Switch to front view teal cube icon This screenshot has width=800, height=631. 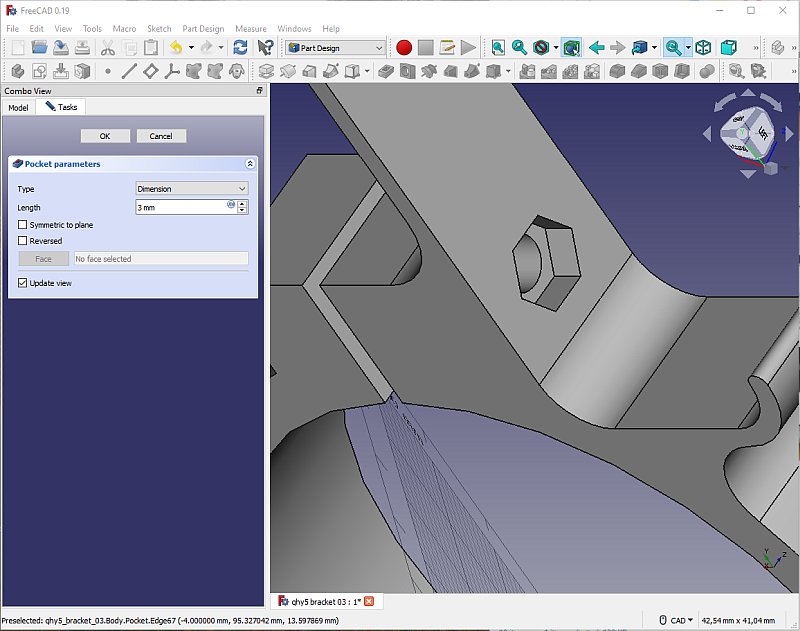coord(729,48)
